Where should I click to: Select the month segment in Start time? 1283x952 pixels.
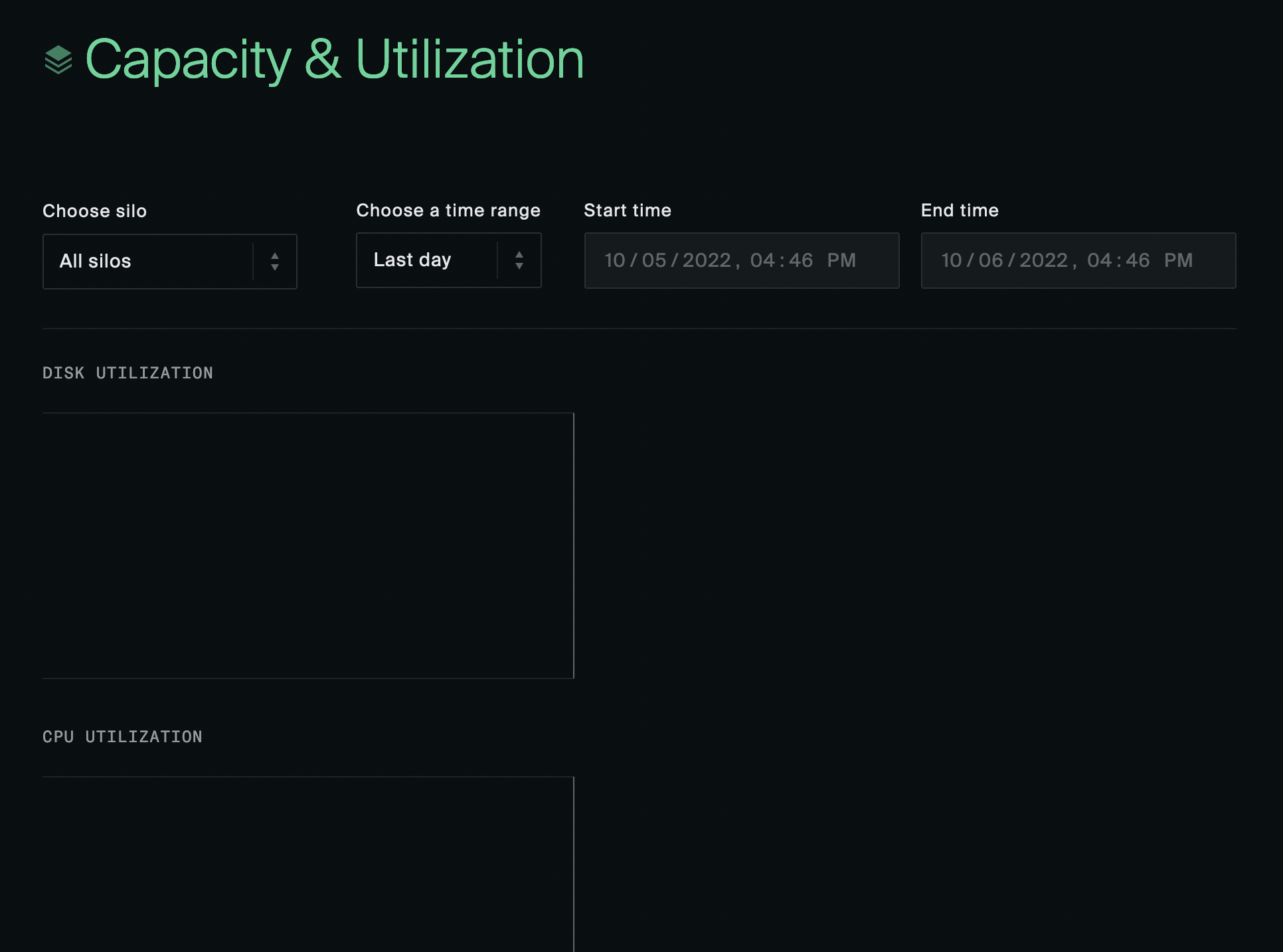pyautogui.click(x=615, y=260)
